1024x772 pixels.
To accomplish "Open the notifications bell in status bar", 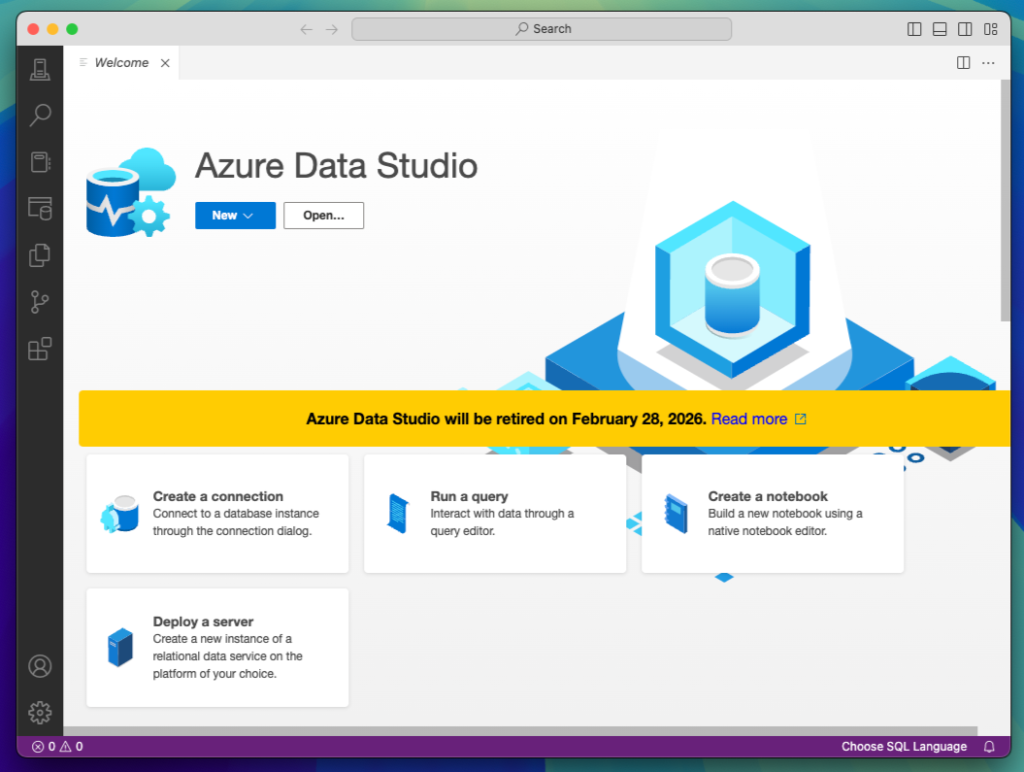I will point(989,747).
